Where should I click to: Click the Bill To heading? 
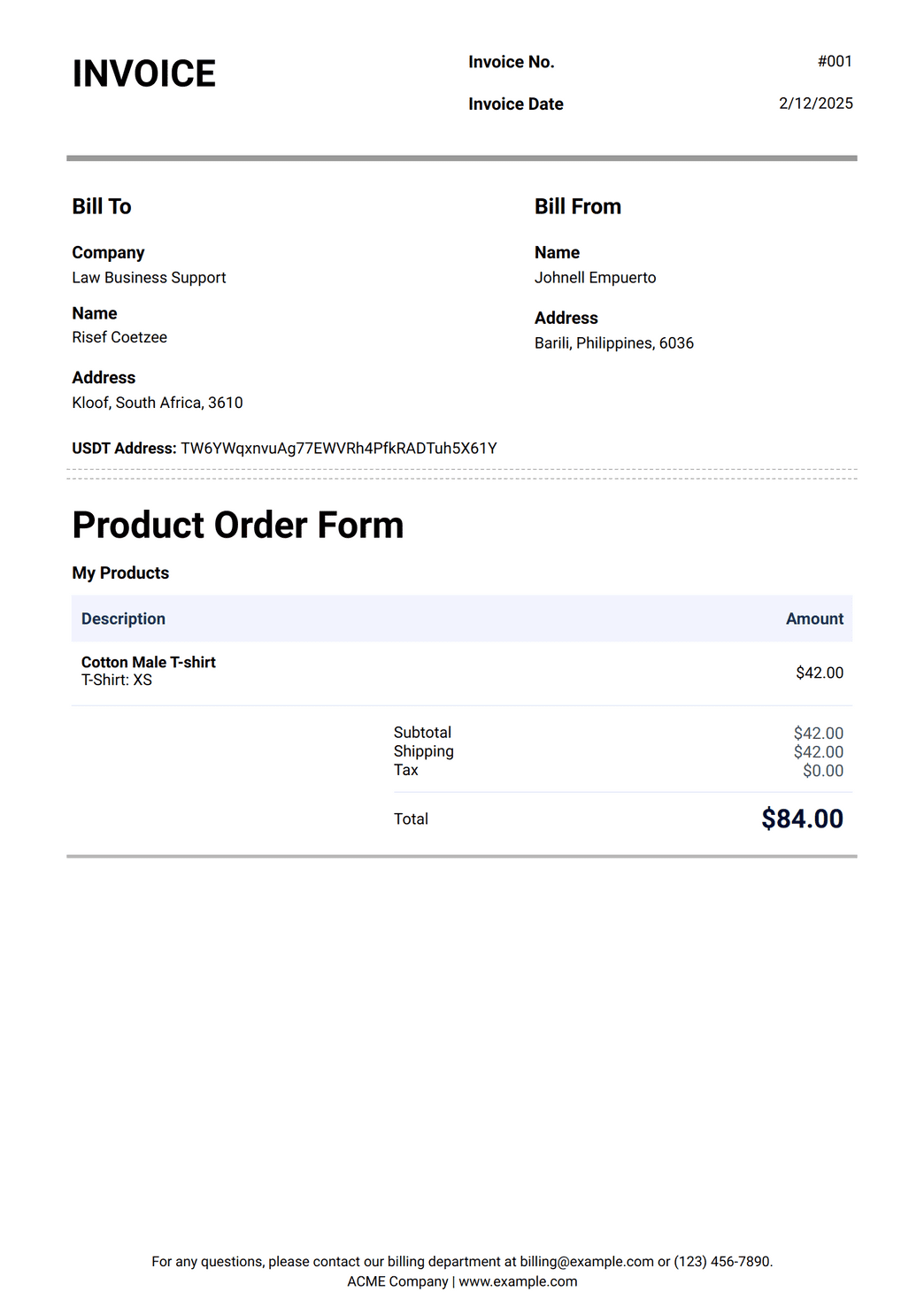click(x=102, y=207)
